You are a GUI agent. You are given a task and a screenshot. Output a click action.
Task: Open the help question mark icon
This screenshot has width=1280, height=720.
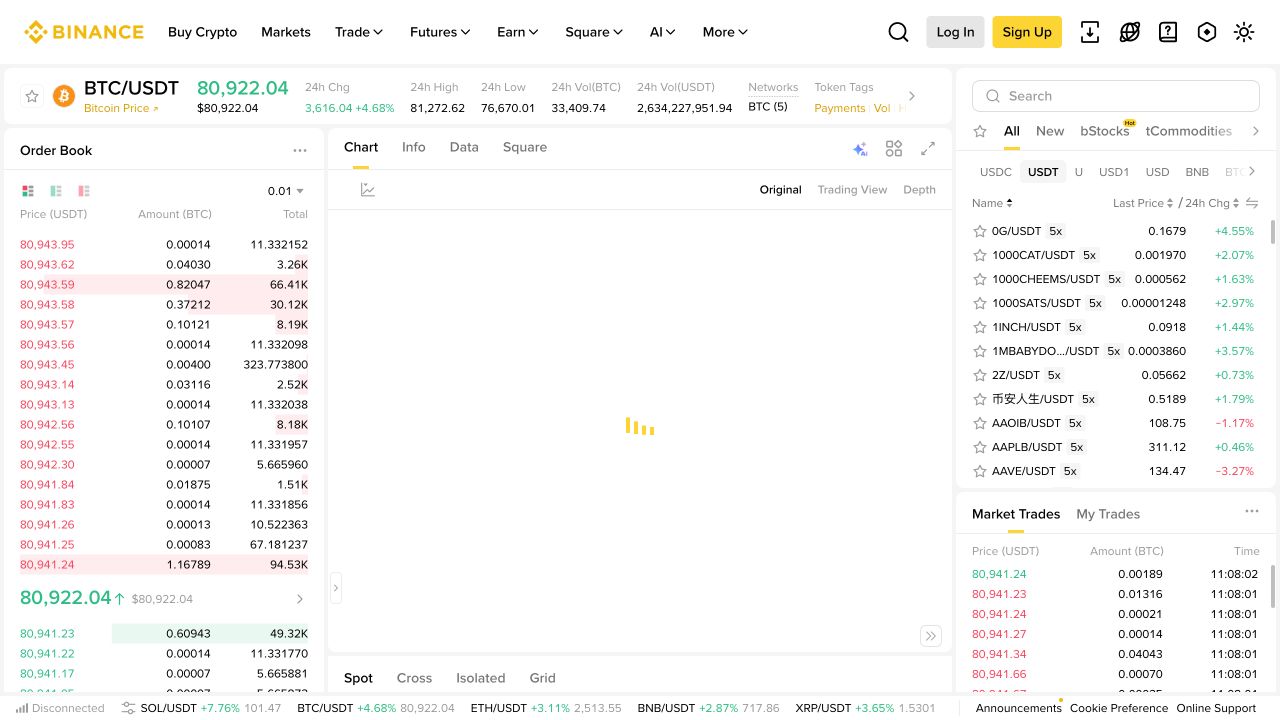click(1168, 32)
